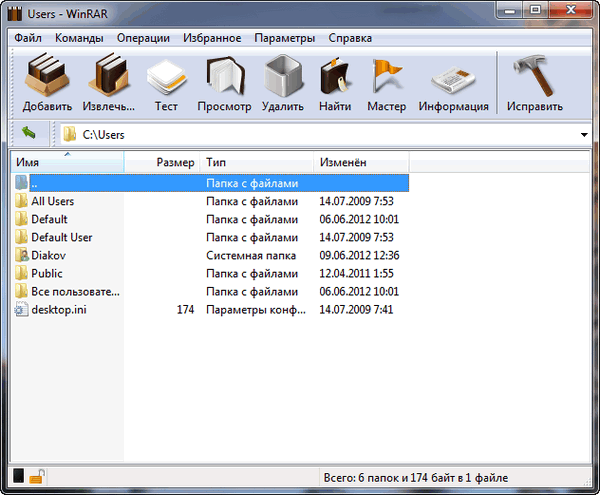Click the drive icon in status bar

[18, 477]
